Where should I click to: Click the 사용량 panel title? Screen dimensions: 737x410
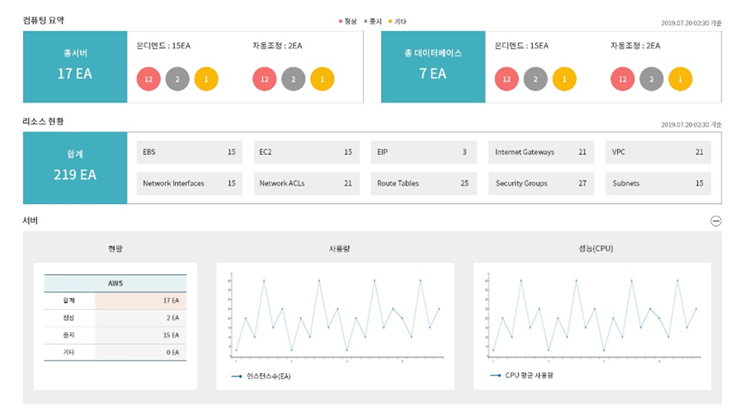pyautogui.click(x=339, y=248)
